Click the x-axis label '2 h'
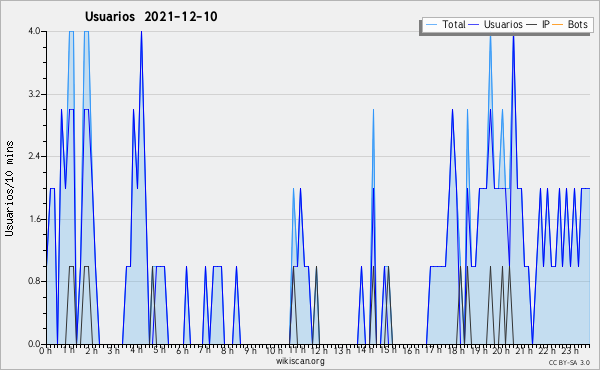Viewport: 600px width, 370px height. [x=91, y=351]
